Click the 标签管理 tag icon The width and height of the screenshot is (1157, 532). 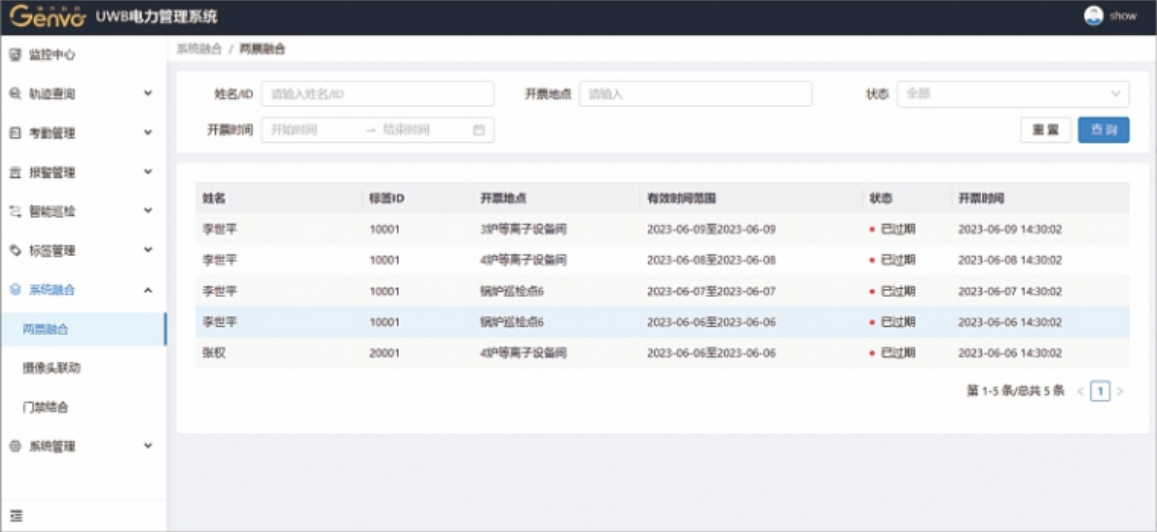15,251
